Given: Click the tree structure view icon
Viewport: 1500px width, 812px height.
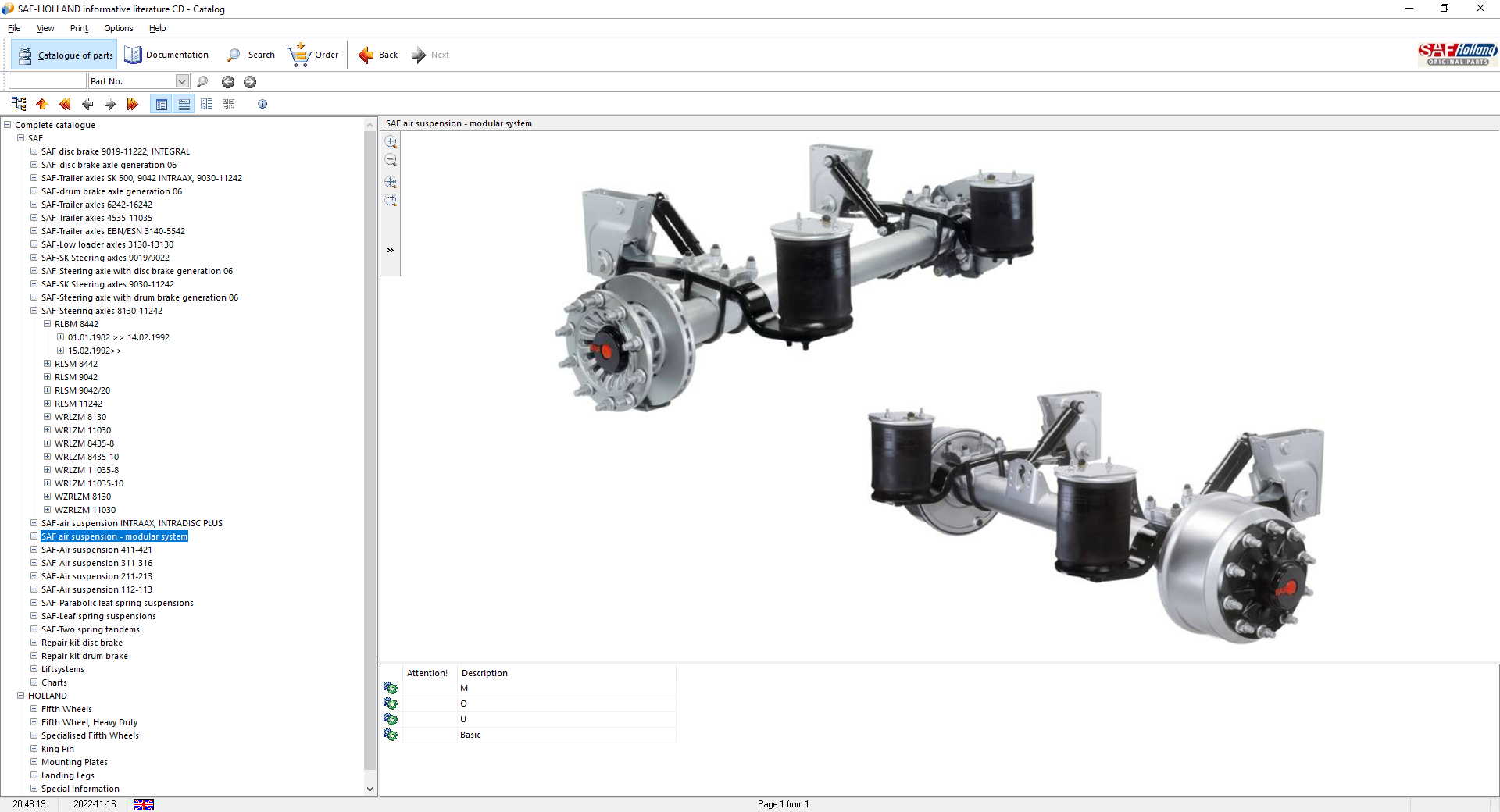Looking at the screenshot, I should [19, 104].
